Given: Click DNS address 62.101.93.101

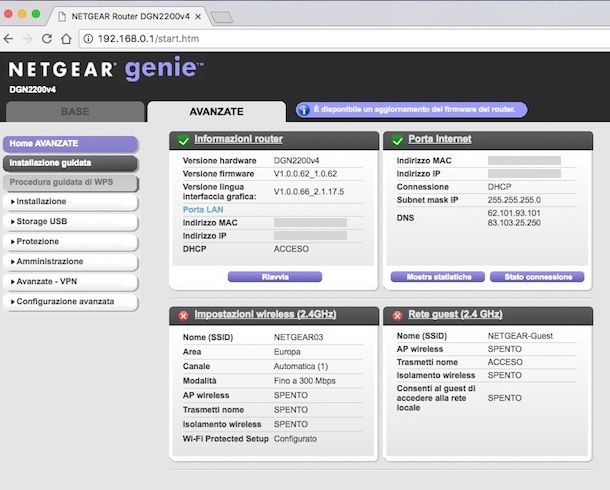Looking at the screenshot, I should (514, 213).
